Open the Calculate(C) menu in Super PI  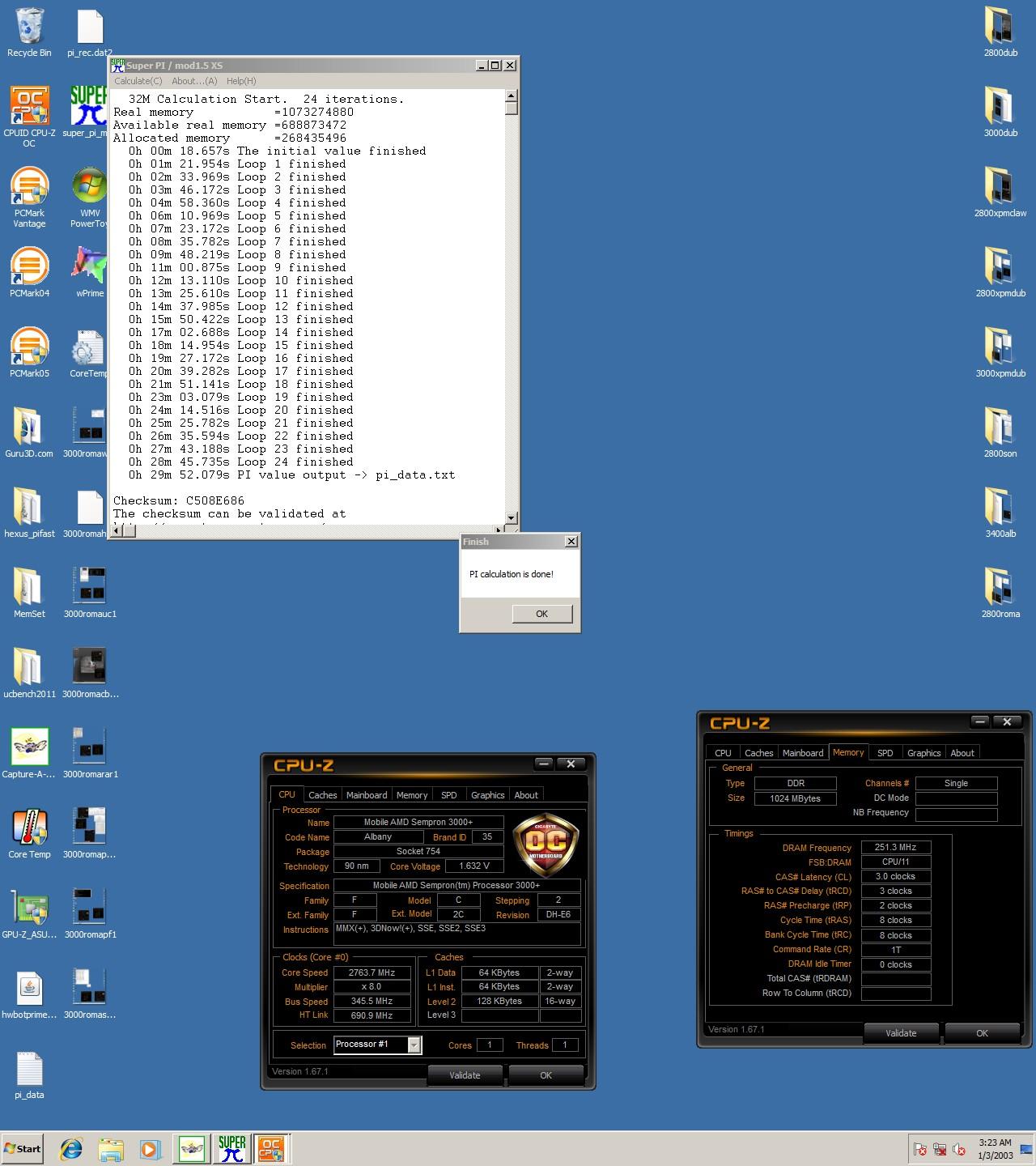(138, 81)
